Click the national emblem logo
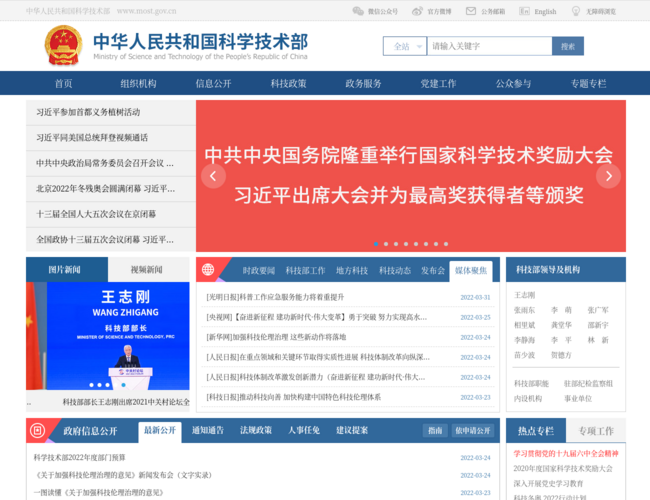Viewport: 650px width, 500px height. click(x=63, y=45)
